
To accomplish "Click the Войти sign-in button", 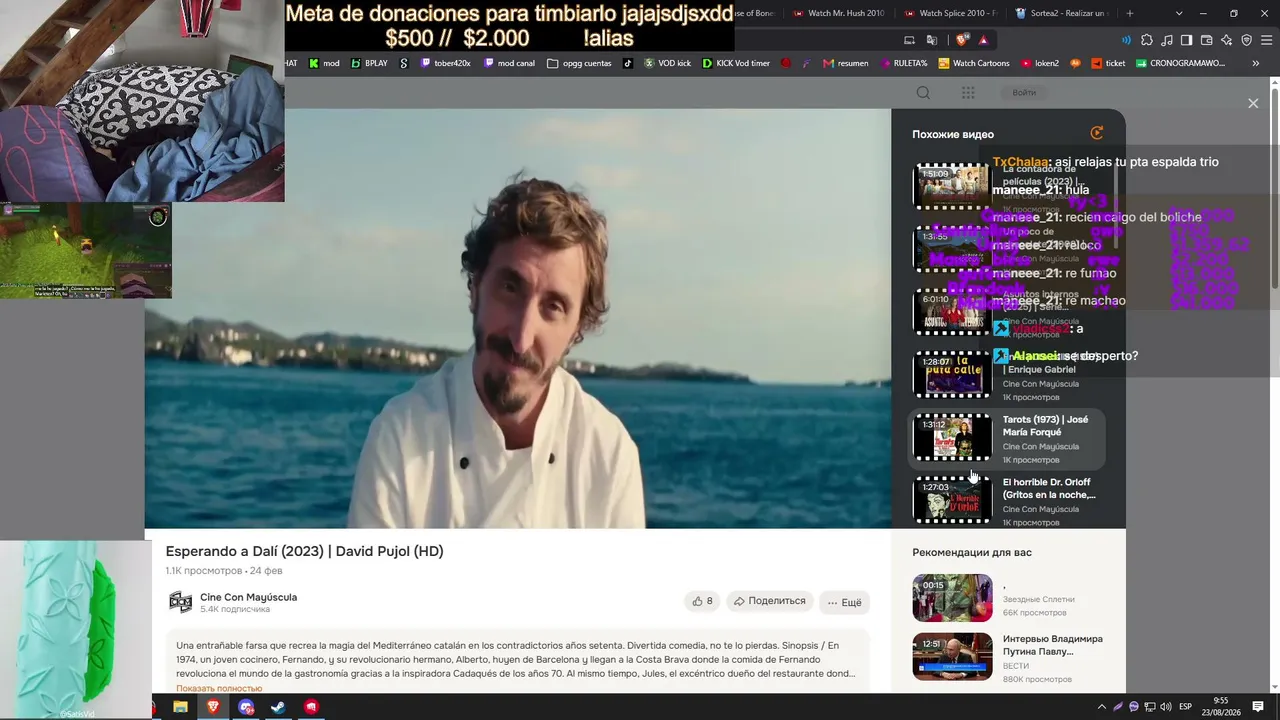I will coord(1024,93).
